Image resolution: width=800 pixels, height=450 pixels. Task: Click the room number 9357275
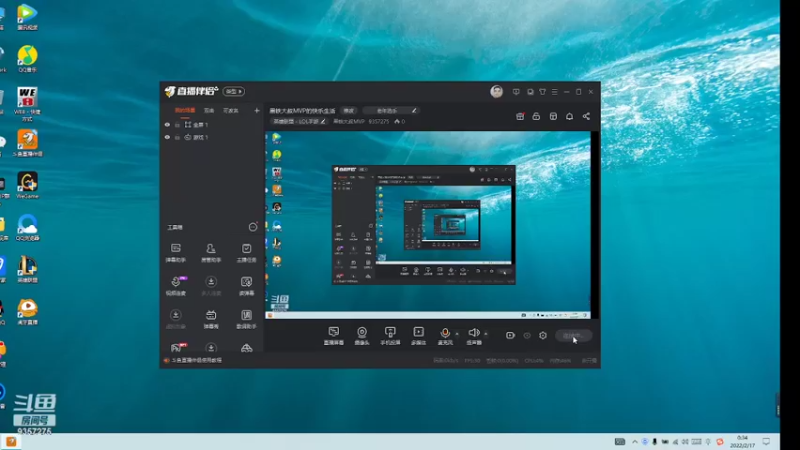[379, 121]
